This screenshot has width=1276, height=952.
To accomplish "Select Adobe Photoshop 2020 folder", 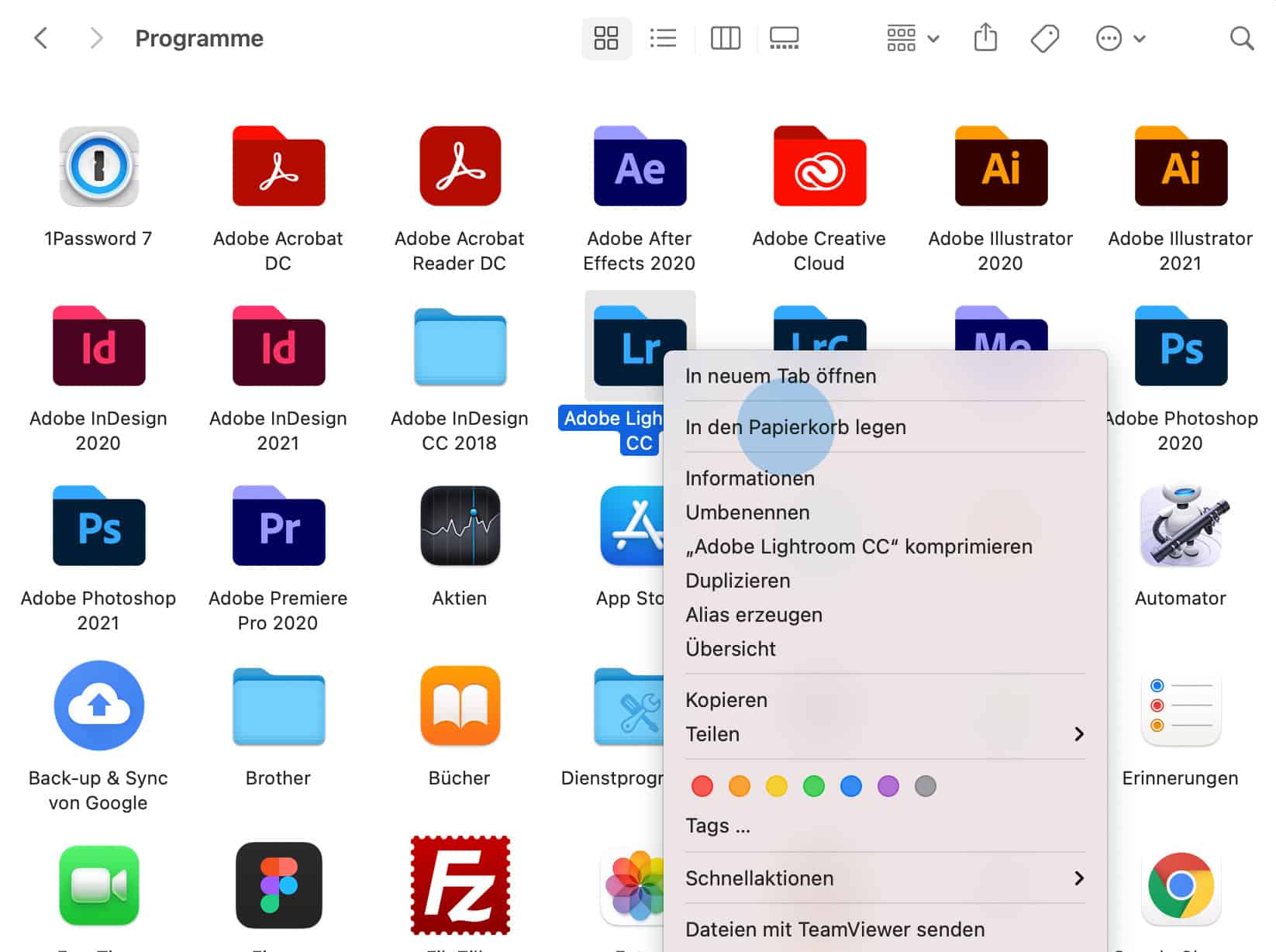I will (1181, 346).
